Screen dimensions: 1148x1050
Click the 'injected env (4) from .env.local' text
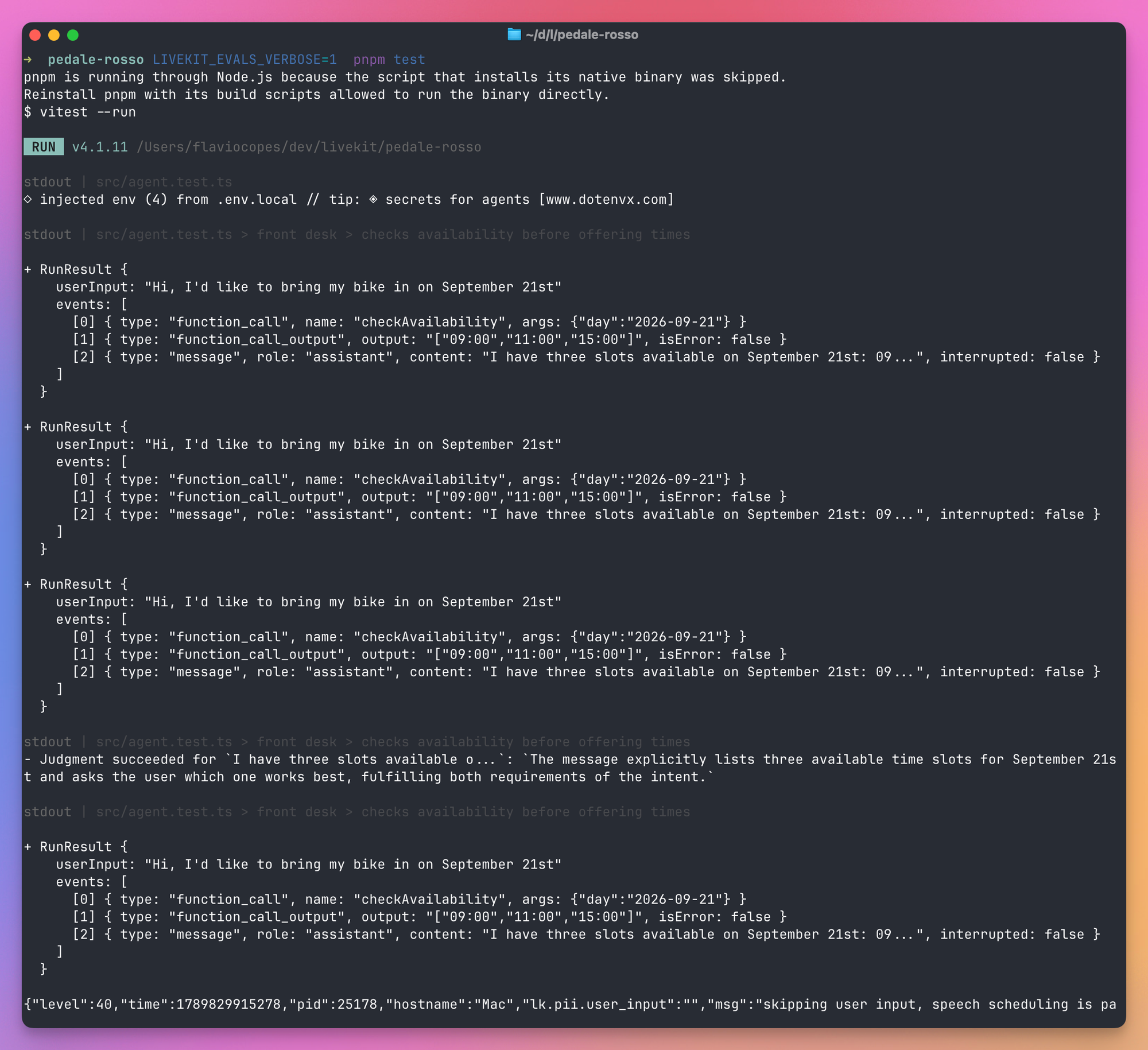click(168, 199)
